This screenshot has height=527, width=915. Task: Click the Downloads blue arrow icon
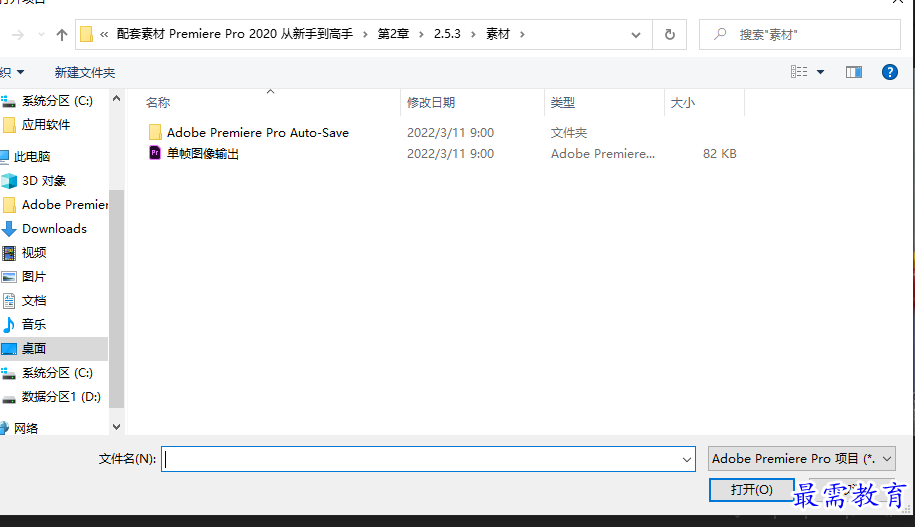[x=9, y=229]
